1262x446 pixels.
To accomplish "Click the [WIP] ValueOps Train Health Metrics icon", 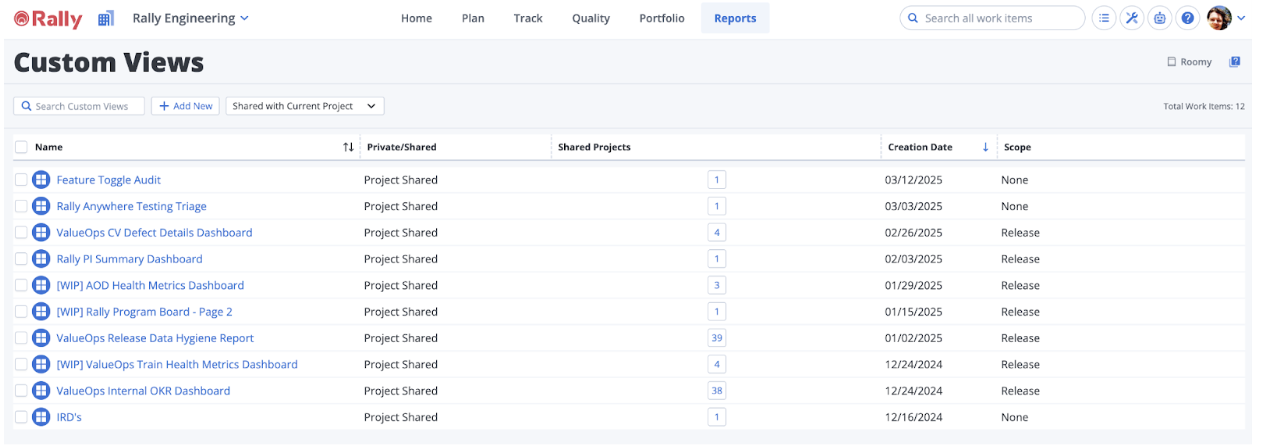I will [41, 364].
